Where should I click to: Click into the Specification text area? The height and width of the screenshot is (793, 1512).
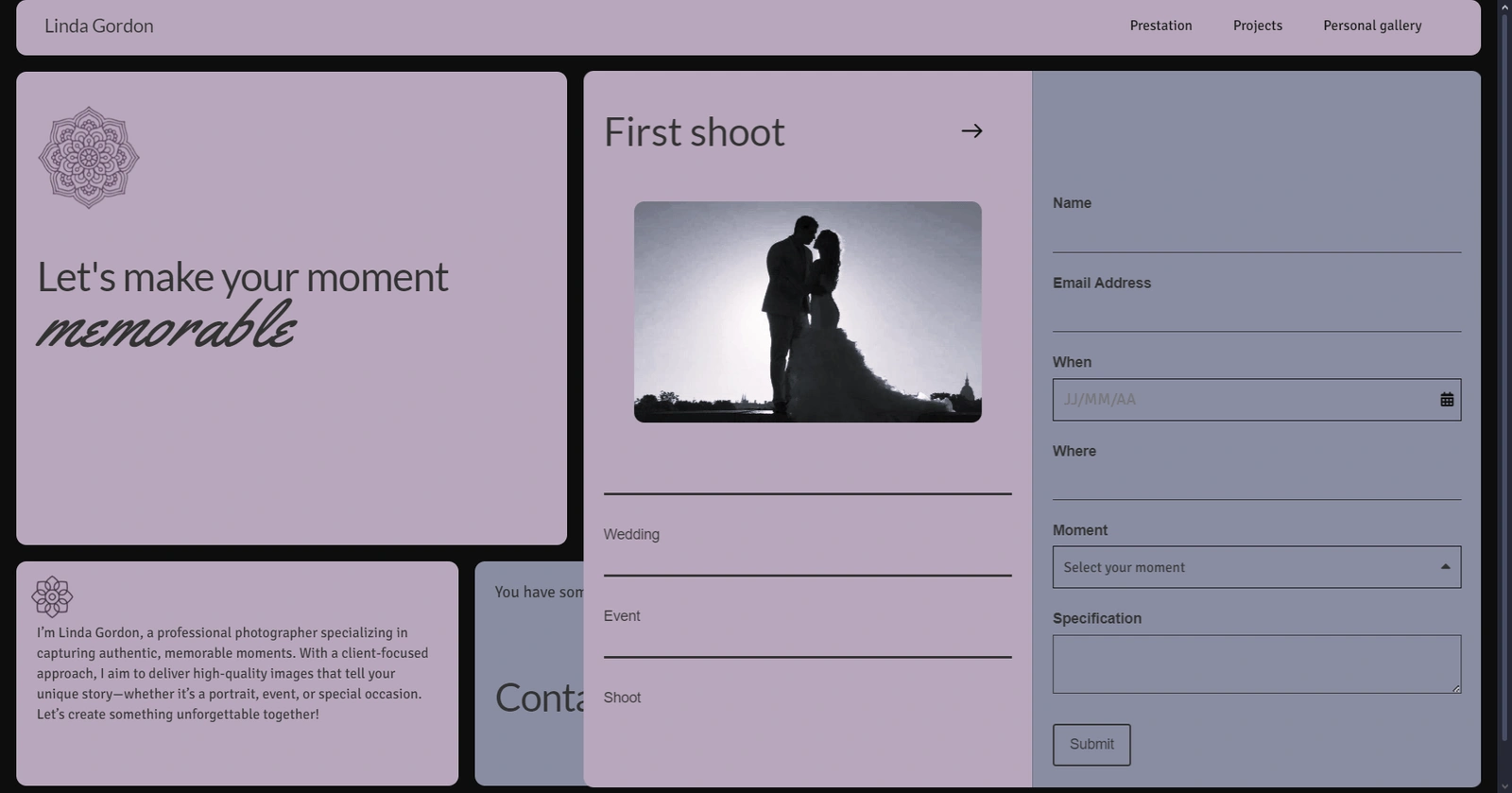click(1257, 664)
